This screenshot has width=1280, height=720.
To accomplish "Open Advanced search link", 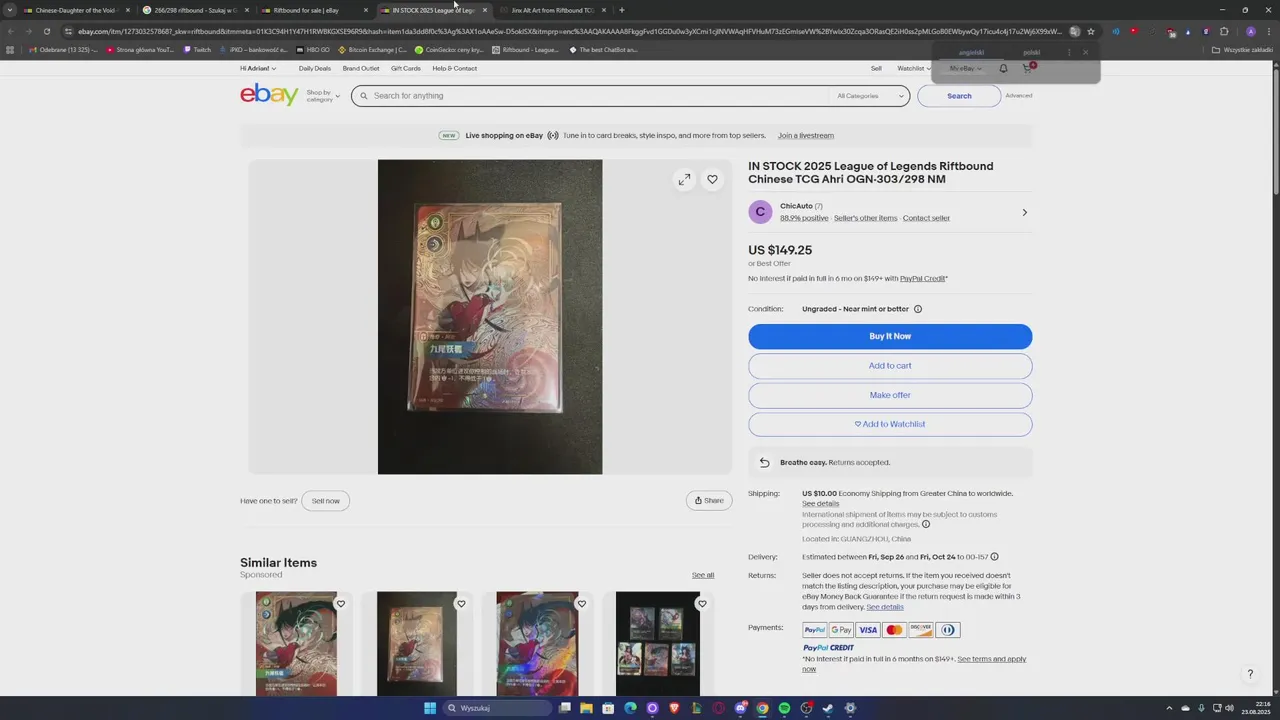I will pos(1019,96).
